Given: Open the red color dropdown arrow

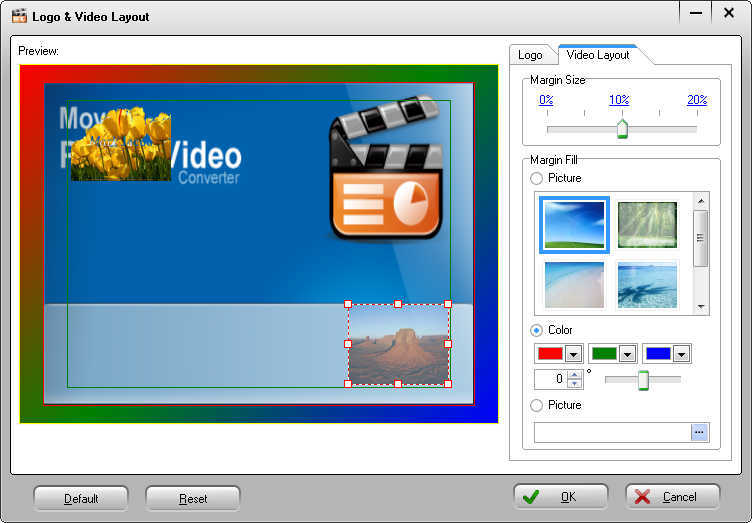Looking at the screenshot, I should click(x=574, y=354).
